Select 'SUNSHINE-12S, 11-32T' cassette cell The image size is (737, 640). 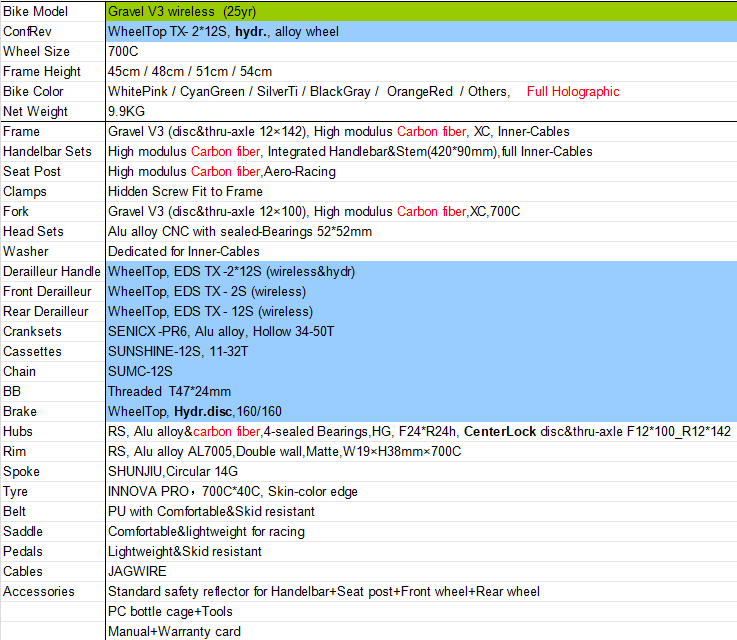(x=421, y=351)
